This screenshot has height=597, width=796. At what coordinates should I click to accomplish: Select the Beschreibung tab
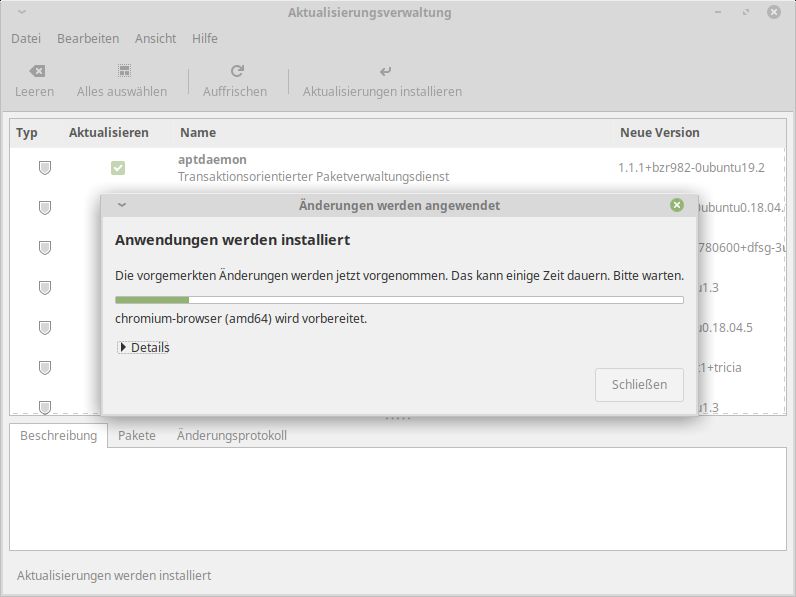coord(59,436)
